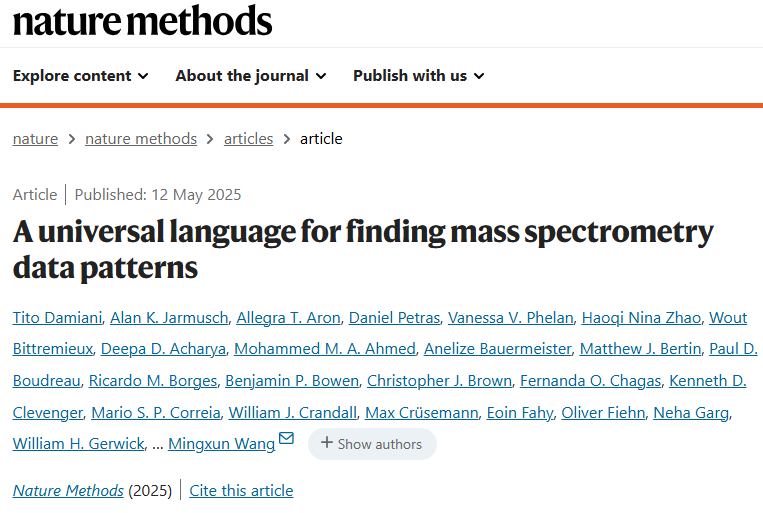Image resolution: width=763 pixels, height=513 pixels.
Task: View corresponding author Mingxun Wang
Action: [x=221, y=444]
